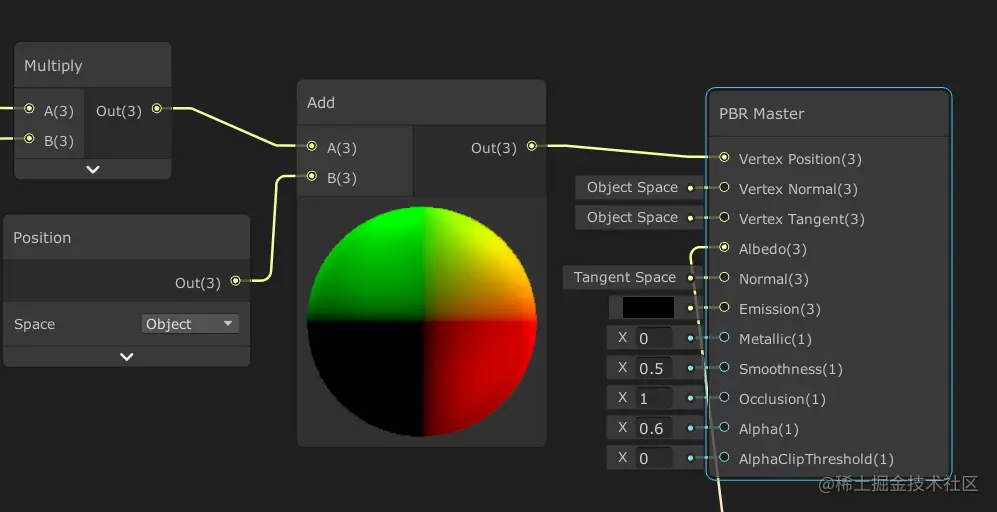Click the Space label in Position node
This screenshot has height=512, width=997.
click(34, 324)
